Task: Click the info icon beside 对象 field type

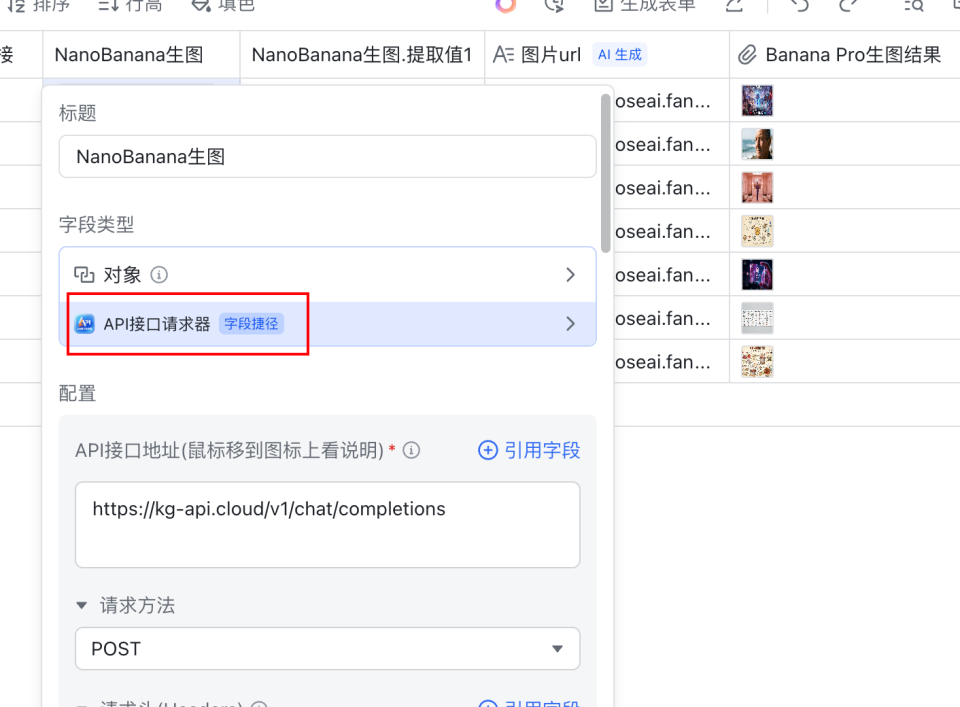Action: tap(161, 274)
